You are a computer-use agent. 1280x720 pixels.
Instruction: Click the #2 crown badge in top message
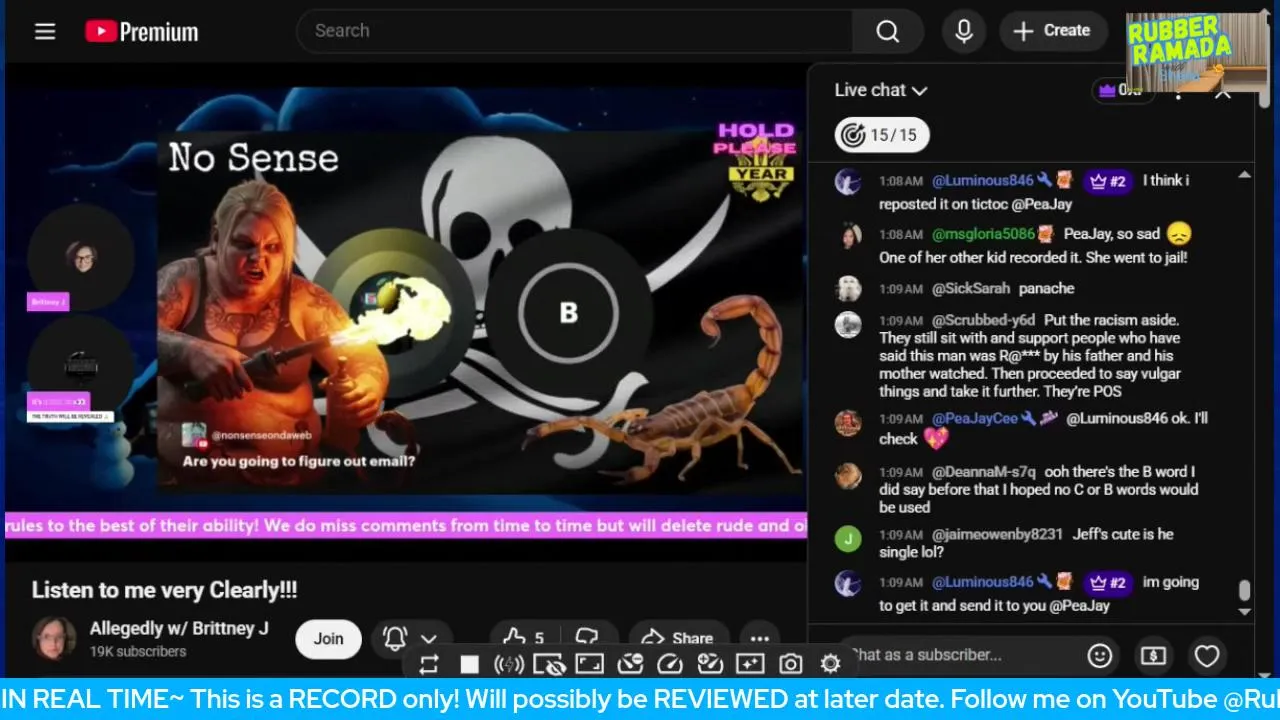(1108, 181)
